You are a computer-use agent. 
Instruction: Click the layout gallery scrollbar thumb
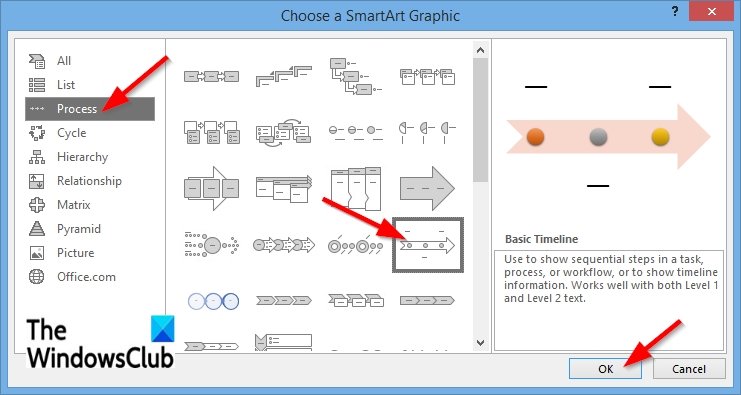coord(481,120)
